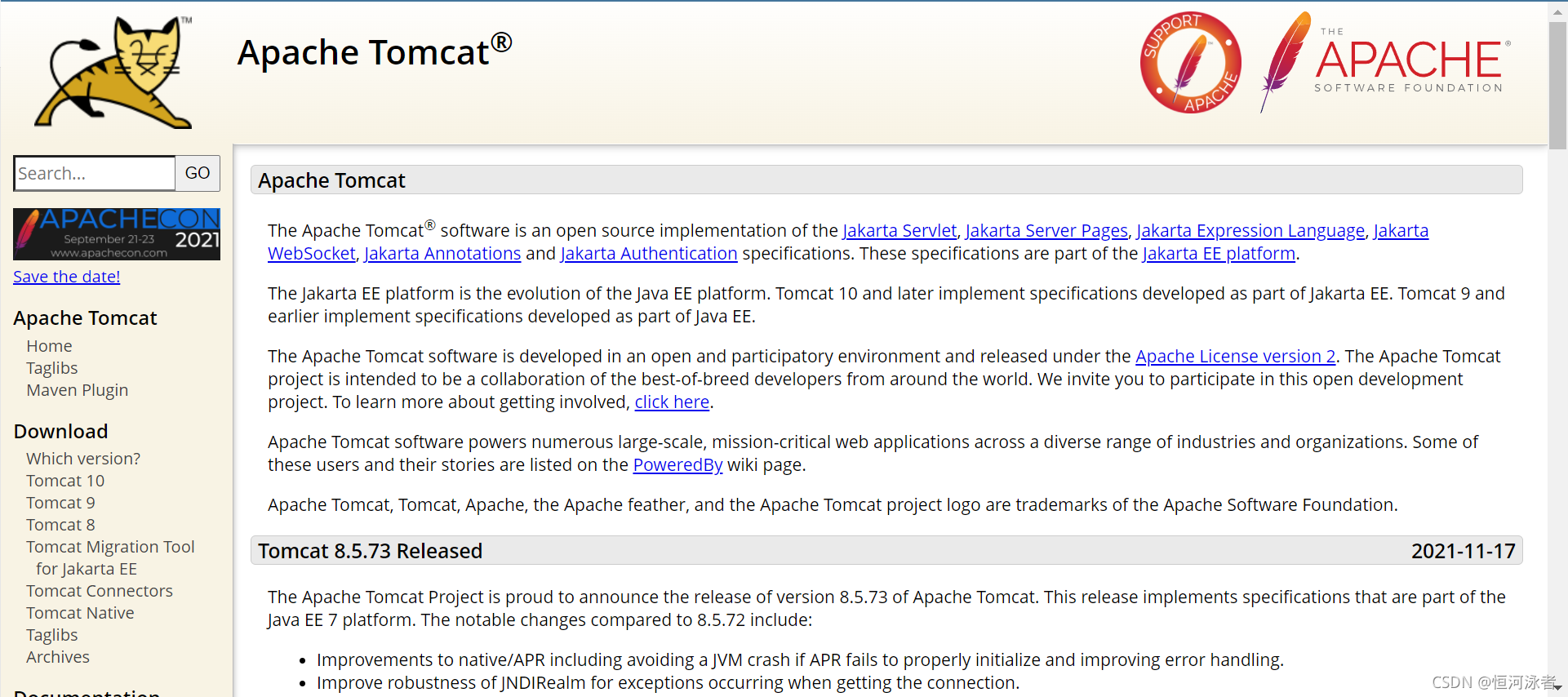1568x697 pixels.
Task: Open Tomcat Migration Tool for Jakarta EE
Action: click(x=110, y=557)
